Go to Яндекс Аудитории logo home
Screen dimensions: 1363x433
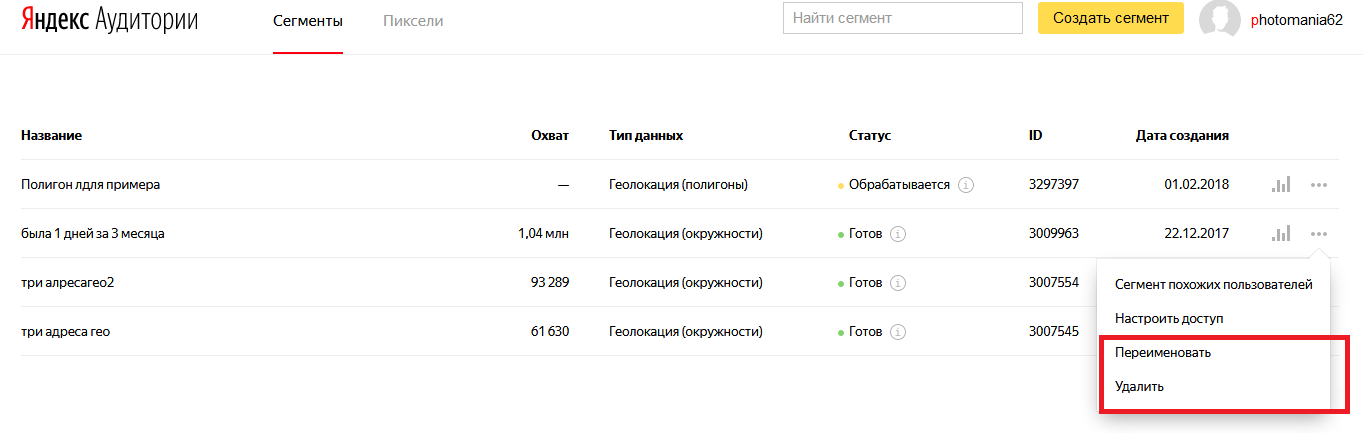110,20
